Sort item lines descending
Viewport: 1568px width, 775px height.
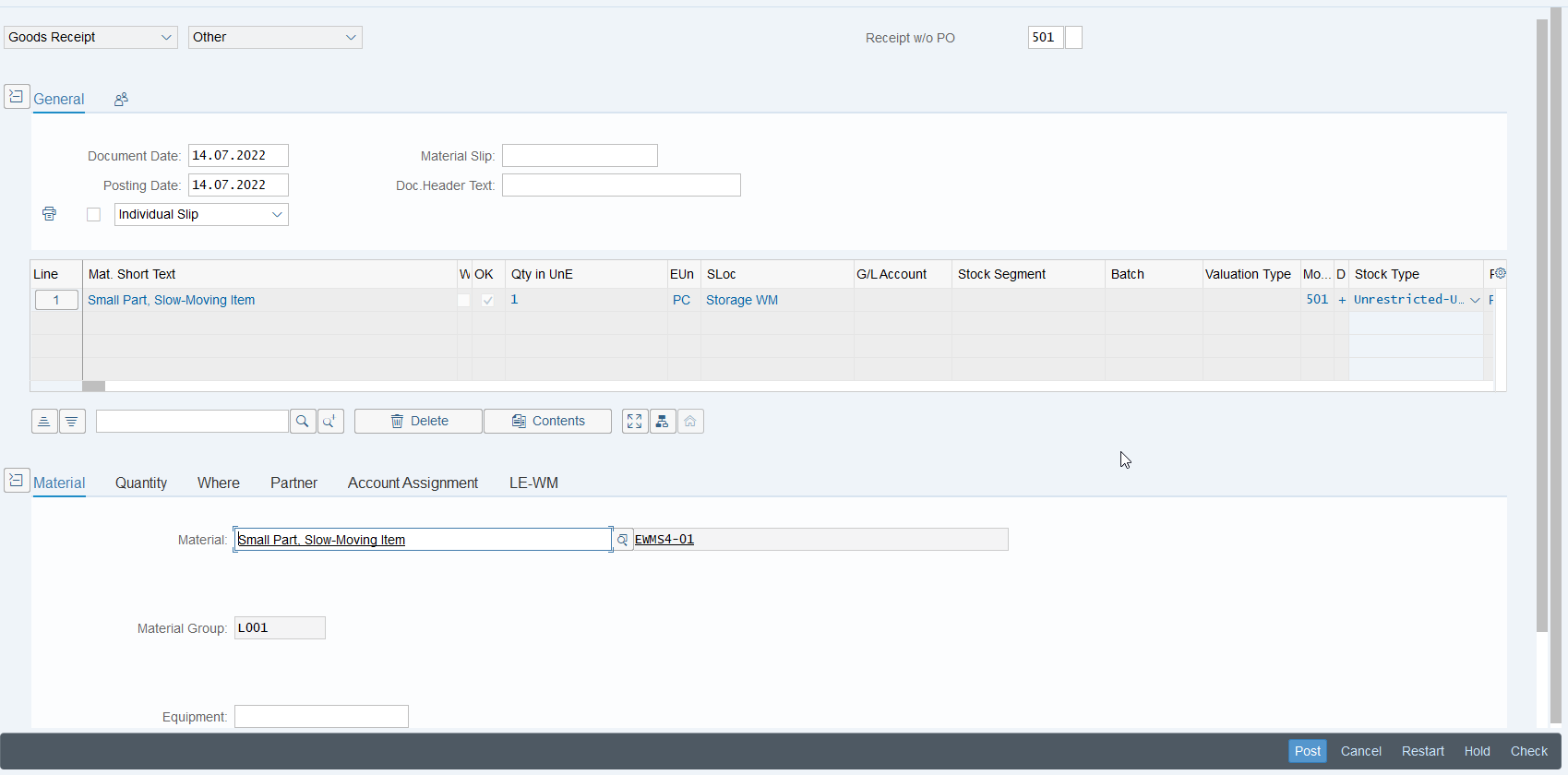tap(72, 422)
